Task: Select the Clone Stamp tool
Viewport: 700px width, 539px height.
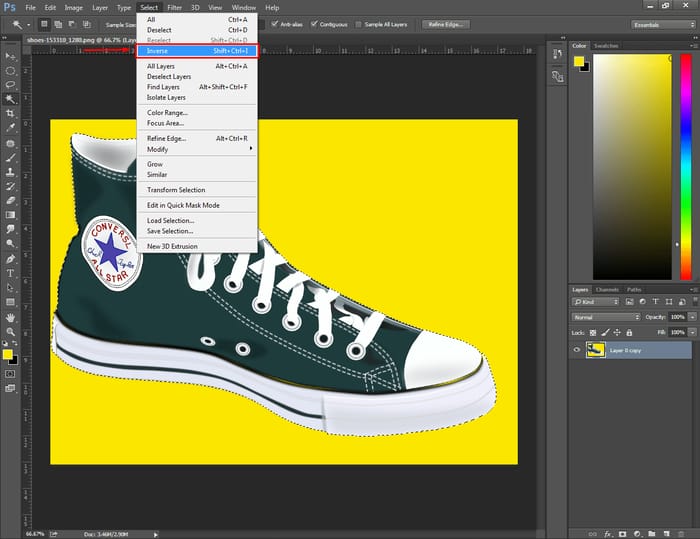Action: click(x=10, y=172)
